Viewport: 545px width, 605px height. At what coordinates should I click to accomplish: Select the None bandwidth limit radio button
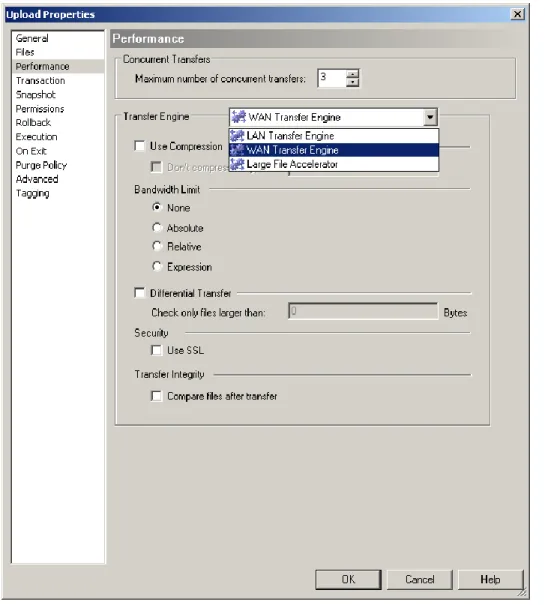tap(157, 207)
